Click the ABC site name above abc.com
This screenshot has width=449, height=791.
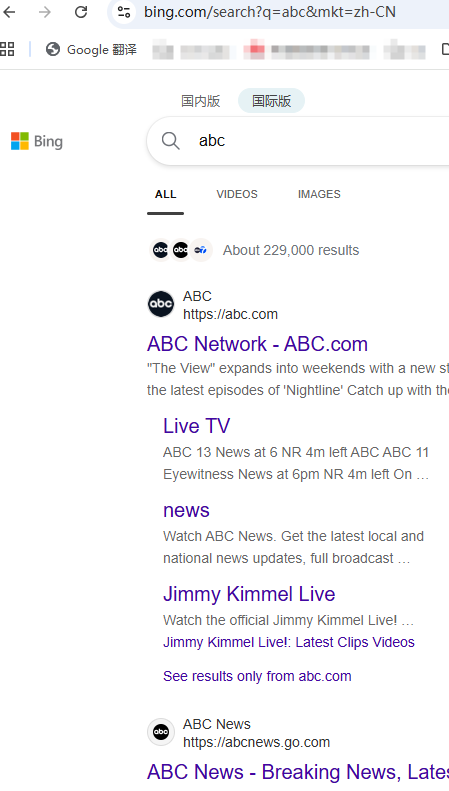pyautogui.click(x=197, y=296)
